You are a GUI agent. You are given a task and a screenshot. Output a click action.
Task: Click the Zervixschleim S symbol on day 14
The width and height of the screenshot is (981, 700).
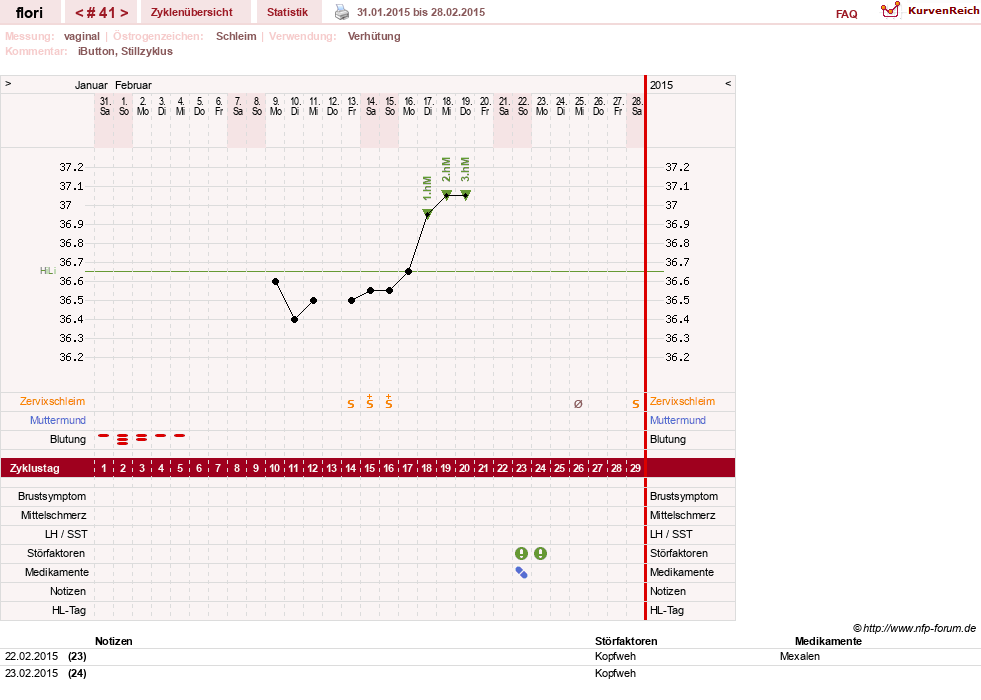coord(351,404)
